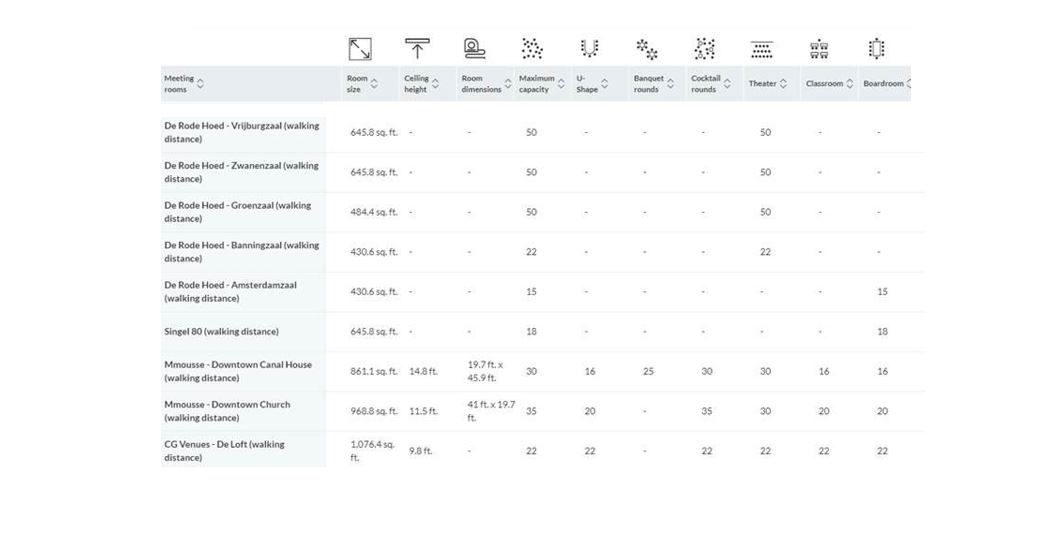Click U-Shape value 20 for Downtown Church
This screenshot has height=553, width=1059.
[590, 411]
